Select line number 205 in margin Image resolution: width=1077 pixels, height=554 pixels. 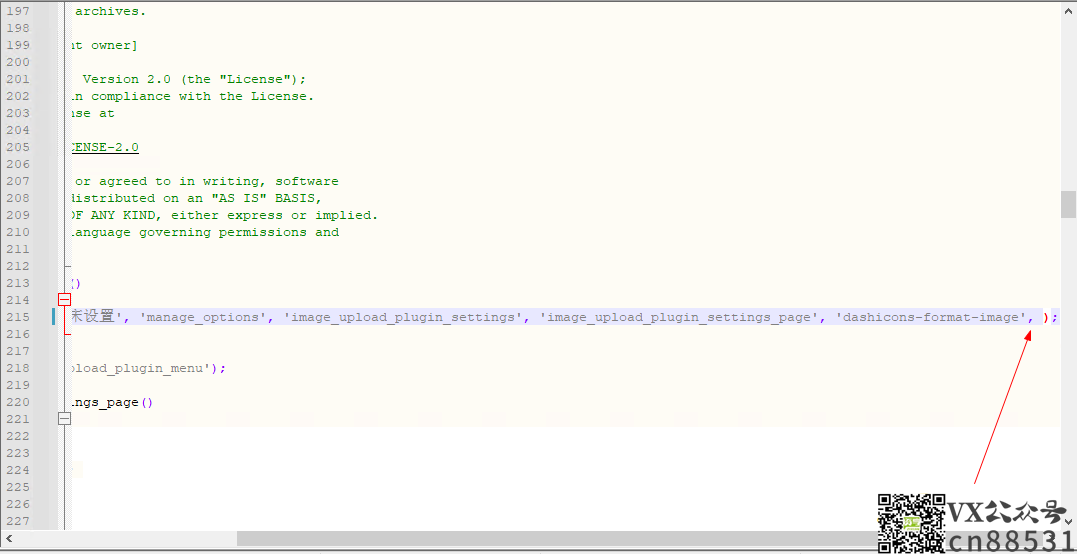18,147
